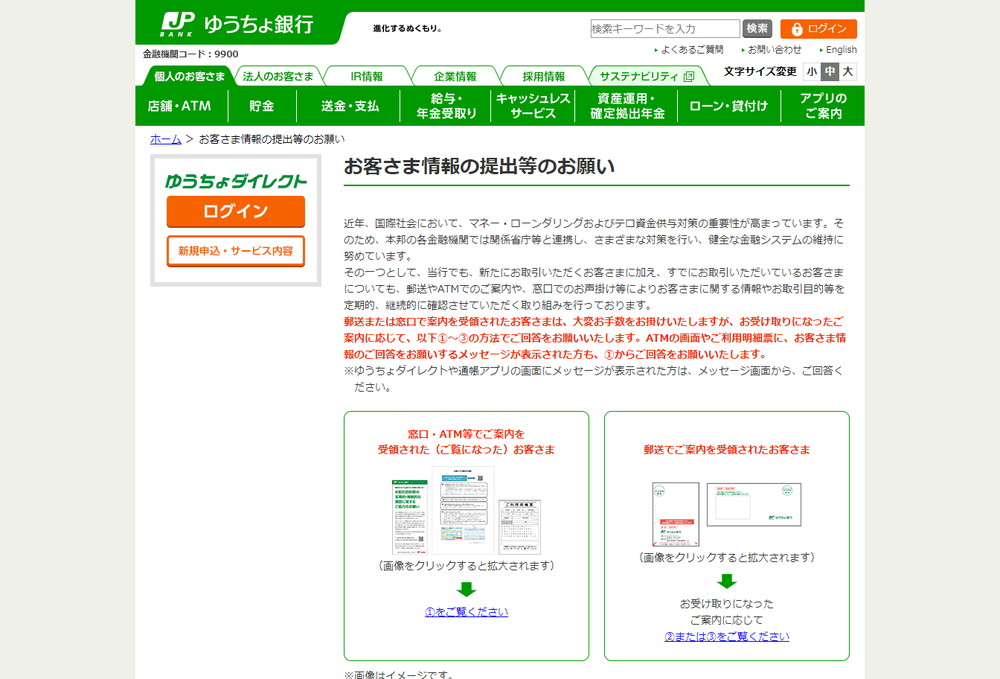The height and width of the screenshot is (679, 1000).
Task: Set text size to 中
Action: [x=829, y=71]
